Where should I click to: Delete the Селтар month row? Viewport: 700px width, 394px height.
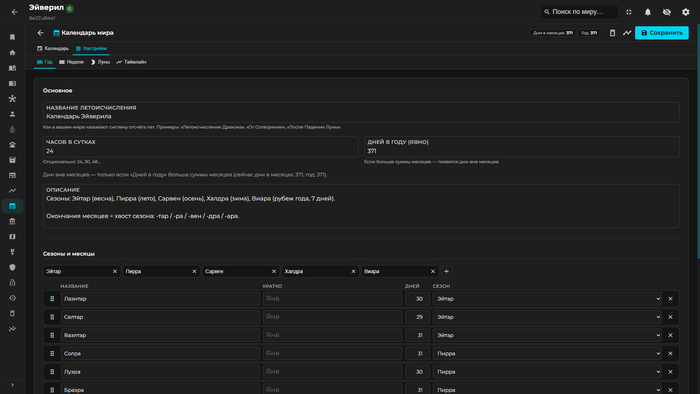[670, 317]
